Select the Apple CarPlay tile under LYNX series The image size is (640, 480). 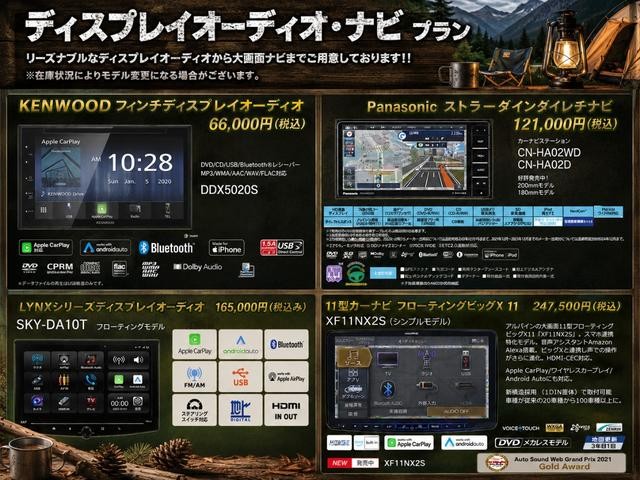point(194,344)
